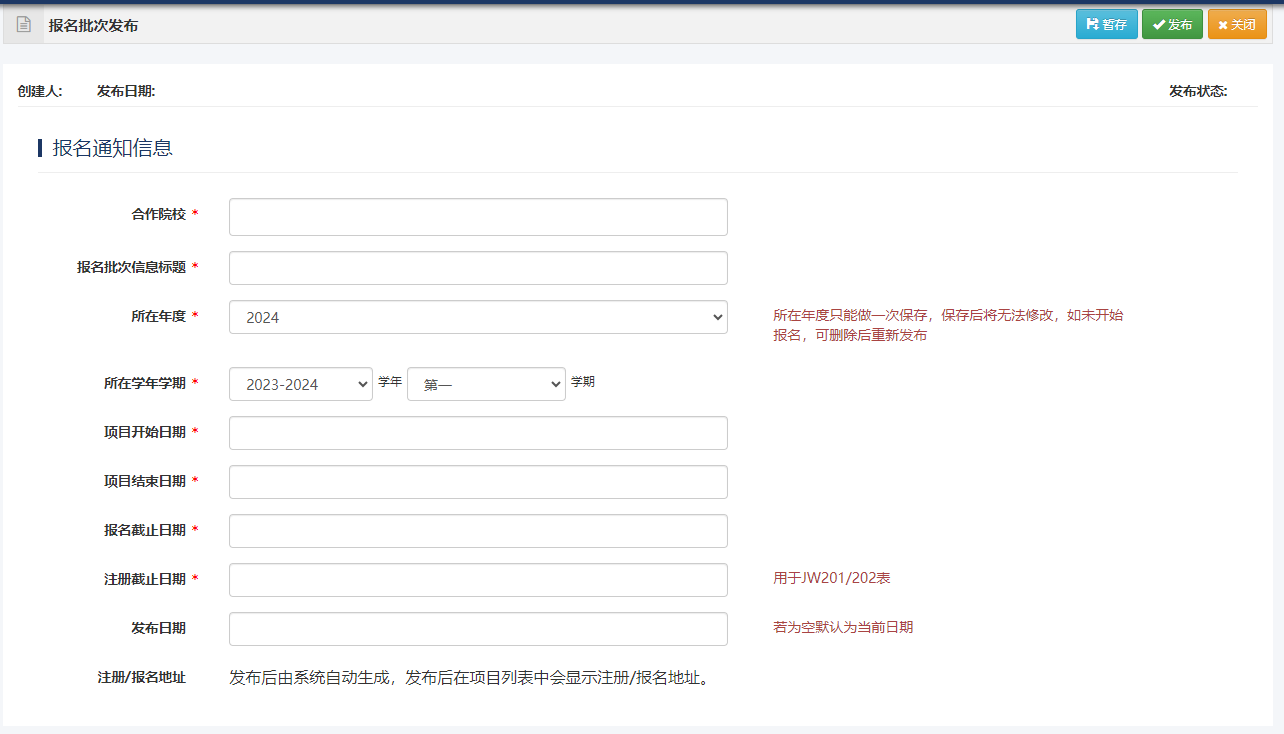
Task: Click the 暂存 save-draft button
Action: point(1106,25)
